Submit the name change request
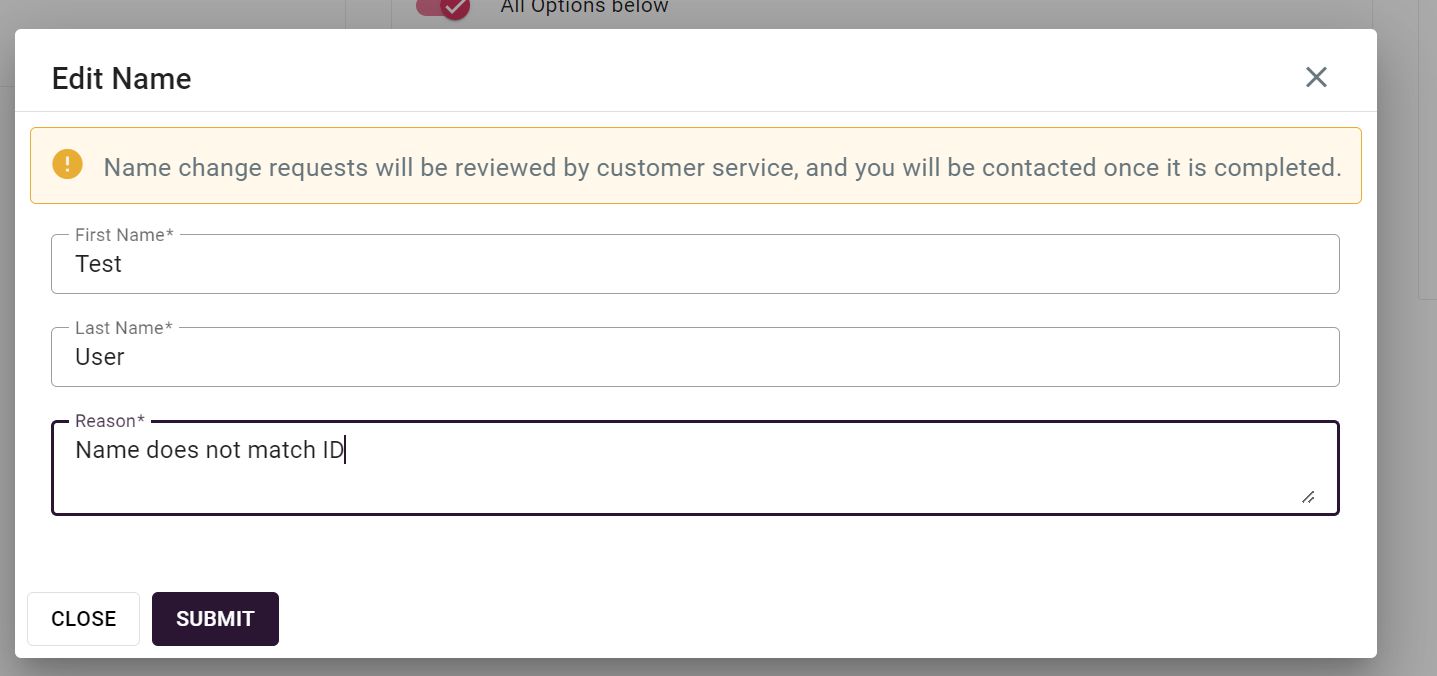Image resolution: width=1437 pixels, height=676 pixels. click(215, 619)
